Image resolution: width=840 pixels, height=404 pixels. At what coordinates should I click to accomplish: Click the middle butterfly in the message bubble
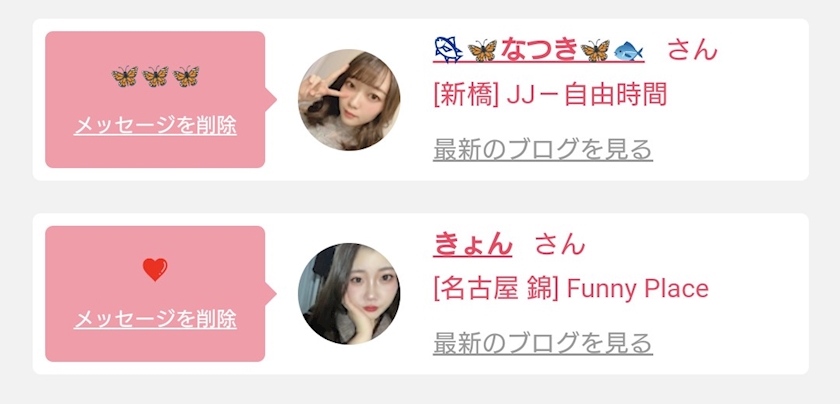[x=155, y=76]
